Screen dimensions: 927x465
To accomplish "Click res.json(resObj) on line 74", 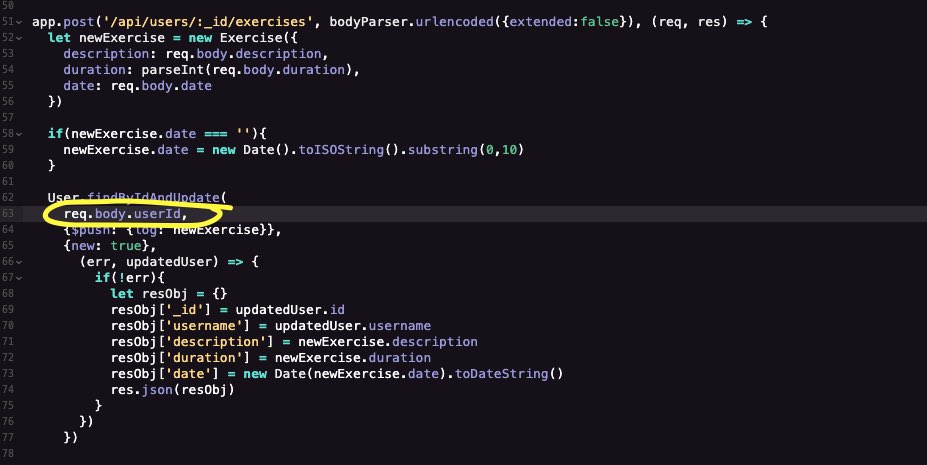I will tap(173, 389).
